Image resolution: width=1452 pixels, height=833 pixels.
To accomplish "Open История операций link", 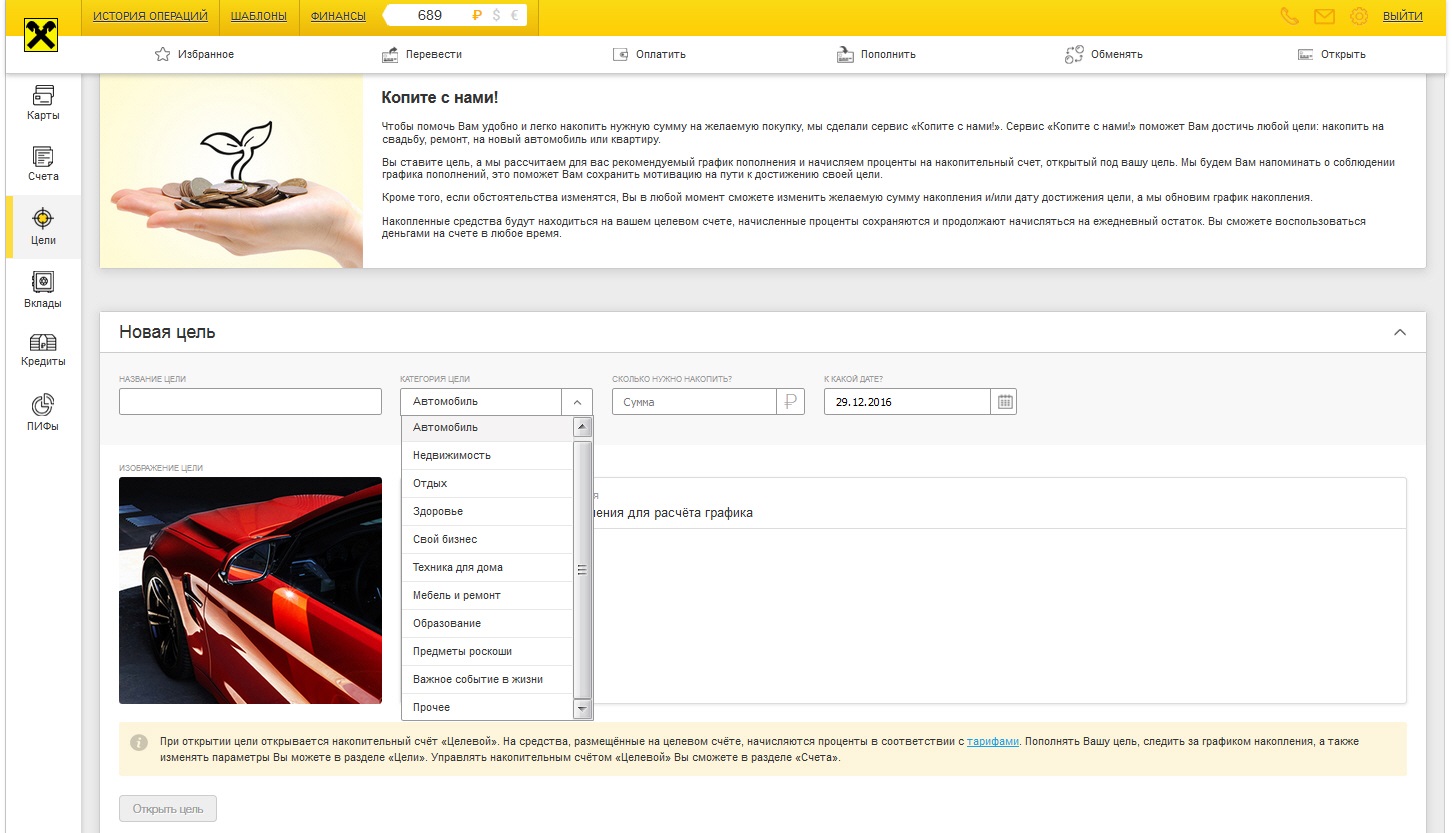I will coord(150,16).
